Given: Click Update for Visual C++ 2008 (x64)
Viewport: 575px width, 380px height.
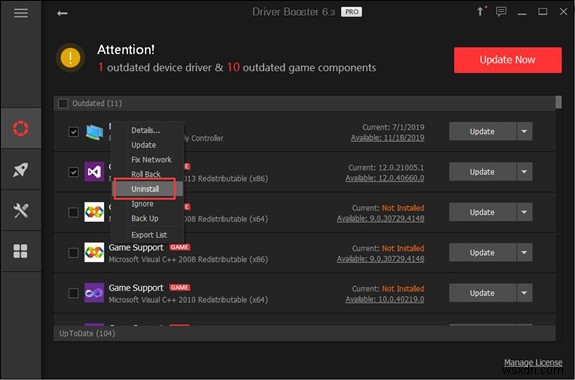Looking at the screenshot, I should 482,212.
